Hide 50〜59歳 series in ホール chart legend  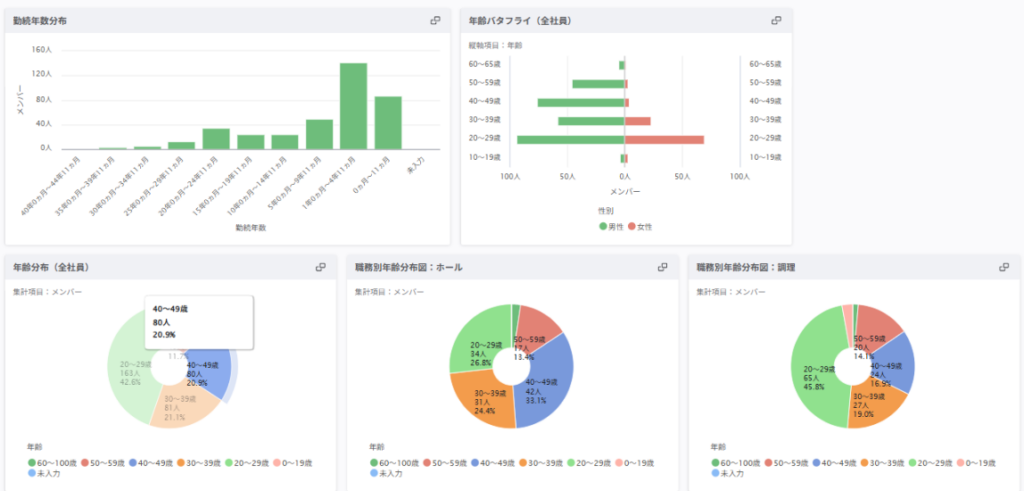[444, 463]
